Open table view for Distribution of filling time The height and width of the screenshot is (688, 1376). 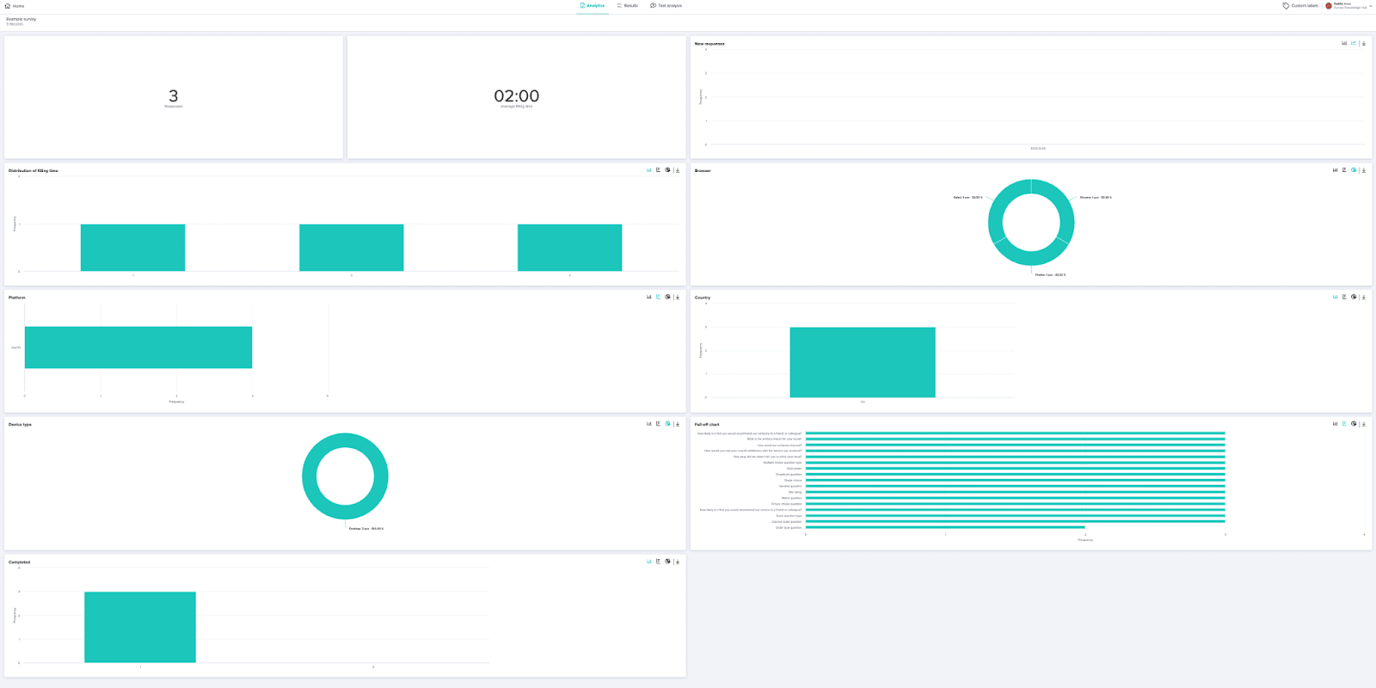coord(656,169)
